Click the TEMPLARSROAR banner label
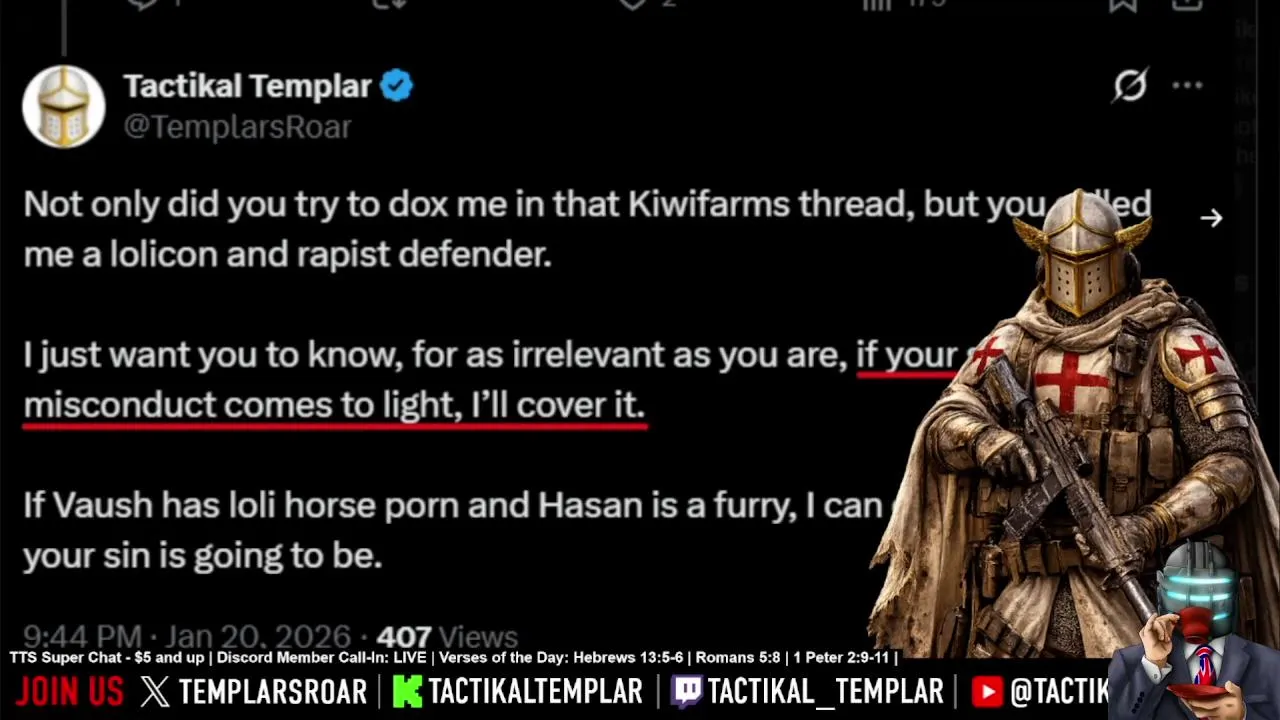This screenshot has height=720, width=1280. (x=272, y=691)
